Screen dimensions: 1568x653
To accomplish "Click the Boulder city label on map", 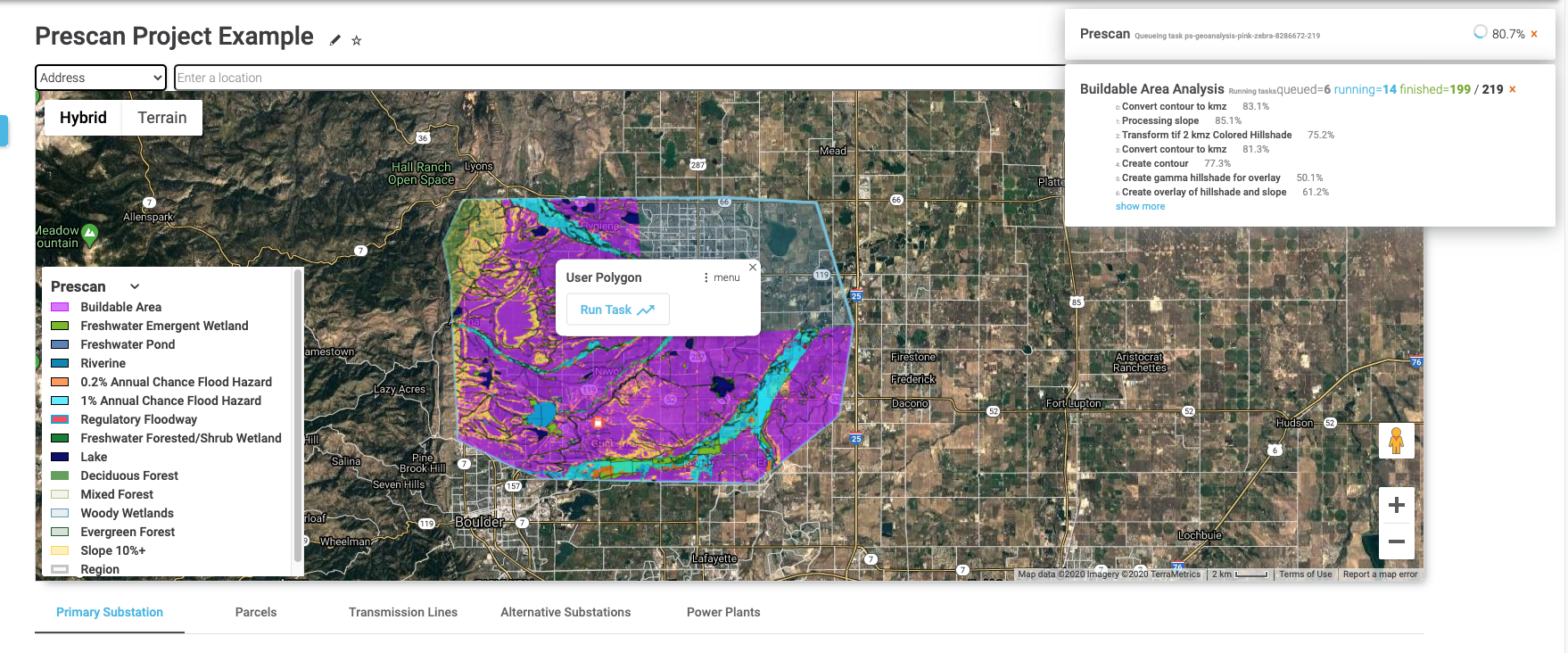I will click(x=480, y=522).
